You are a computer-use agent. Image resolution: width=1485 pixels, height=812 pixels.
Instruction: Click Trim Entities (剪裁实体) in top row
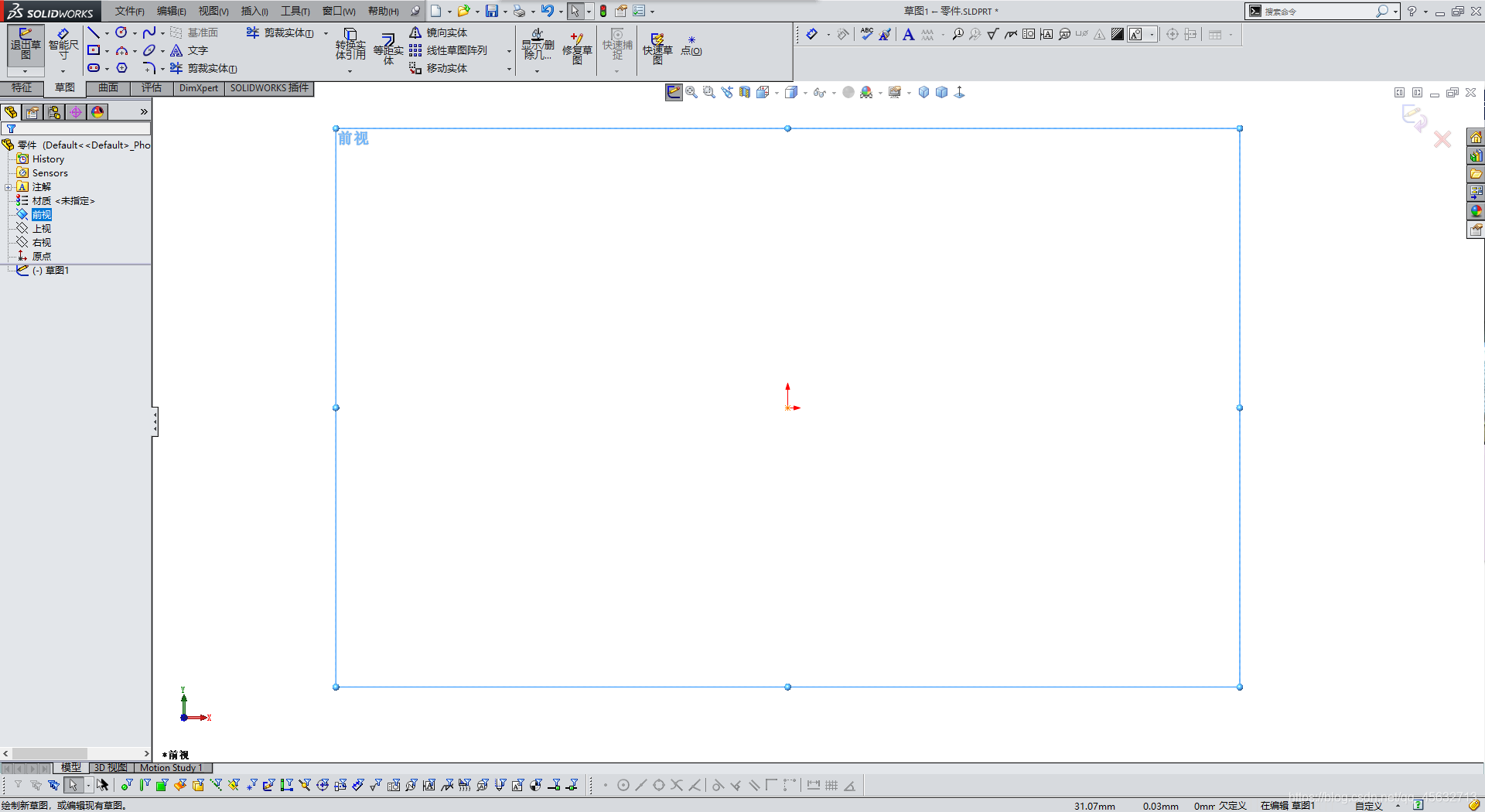point(280,32)
